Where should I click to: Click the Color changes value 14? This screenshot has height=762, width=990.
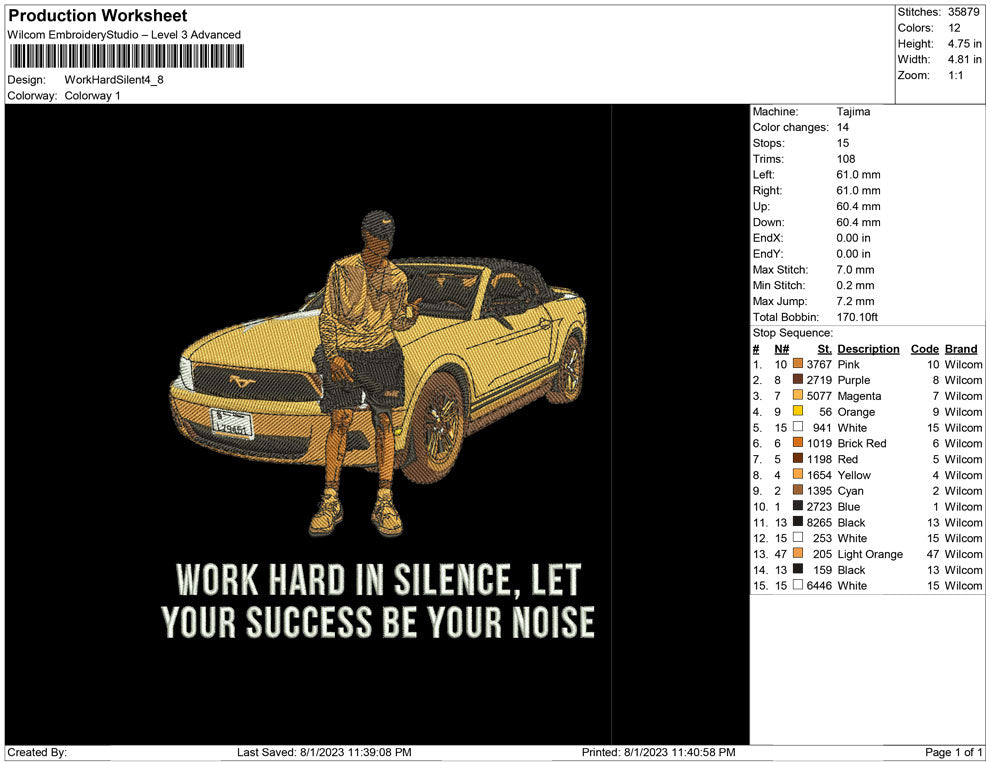pyautogui.click(x=843, y=127)
